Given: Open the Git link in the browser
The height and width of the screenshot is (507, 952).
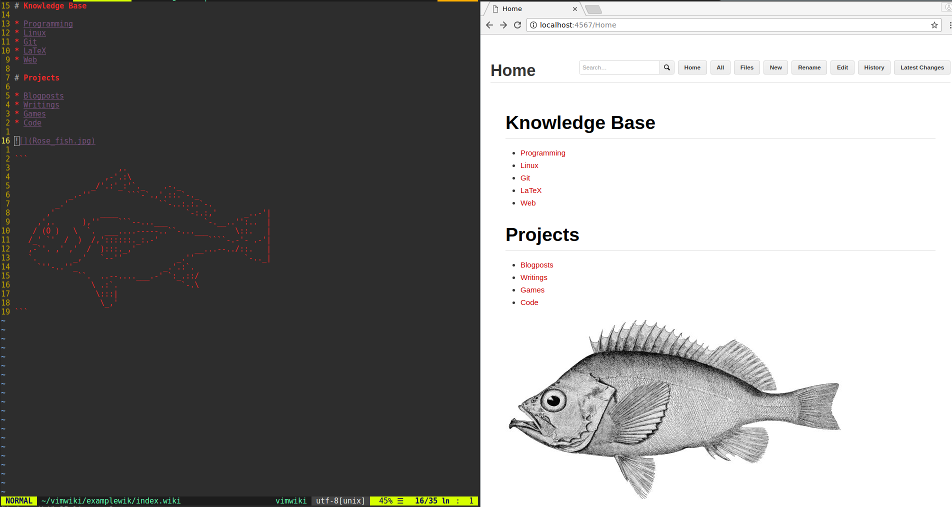Looking at the screenshot, I should coord(525,178).
